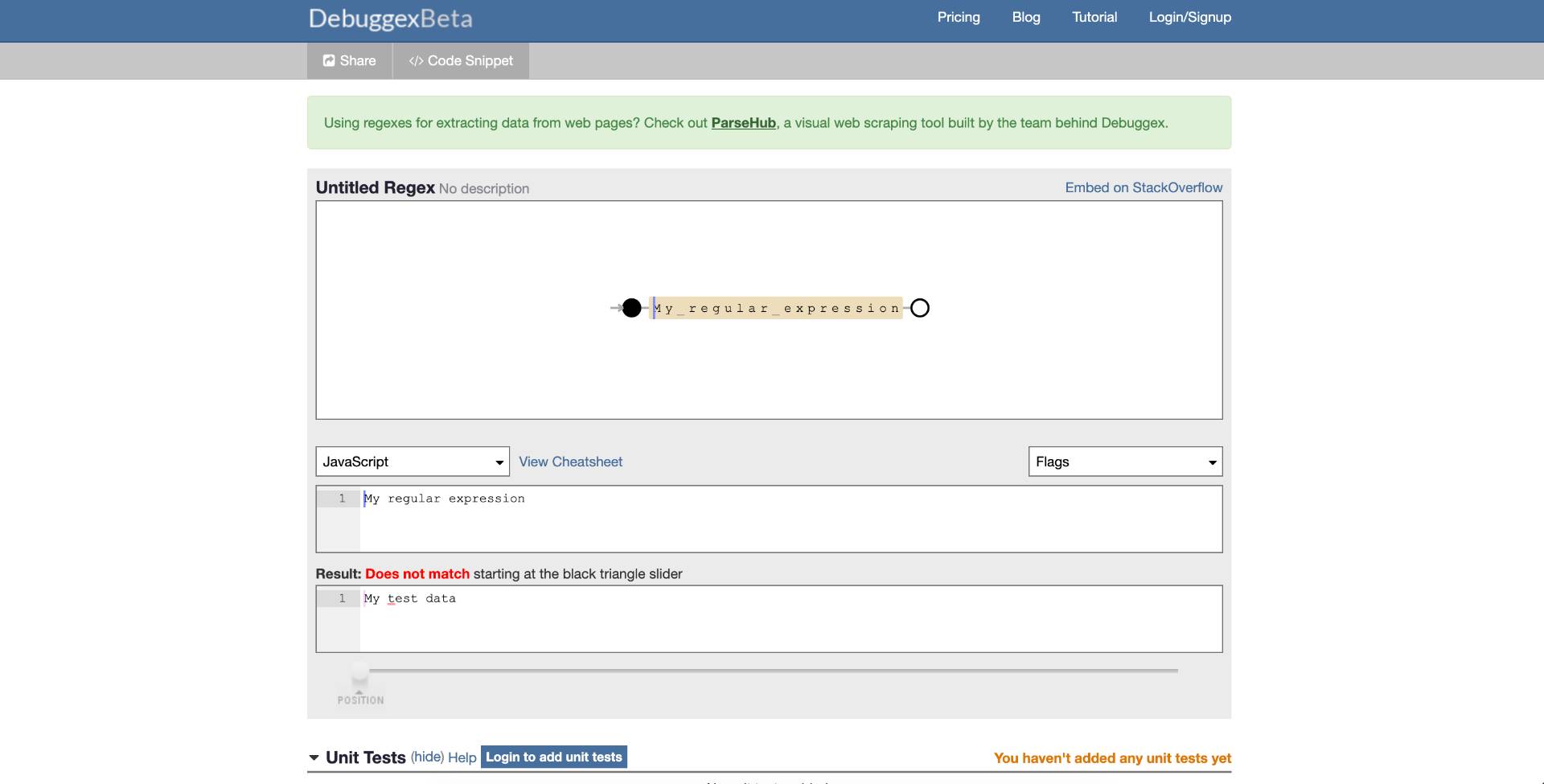Open the Pricing page
Viewport: 1544px width, 784px height.
959,17
